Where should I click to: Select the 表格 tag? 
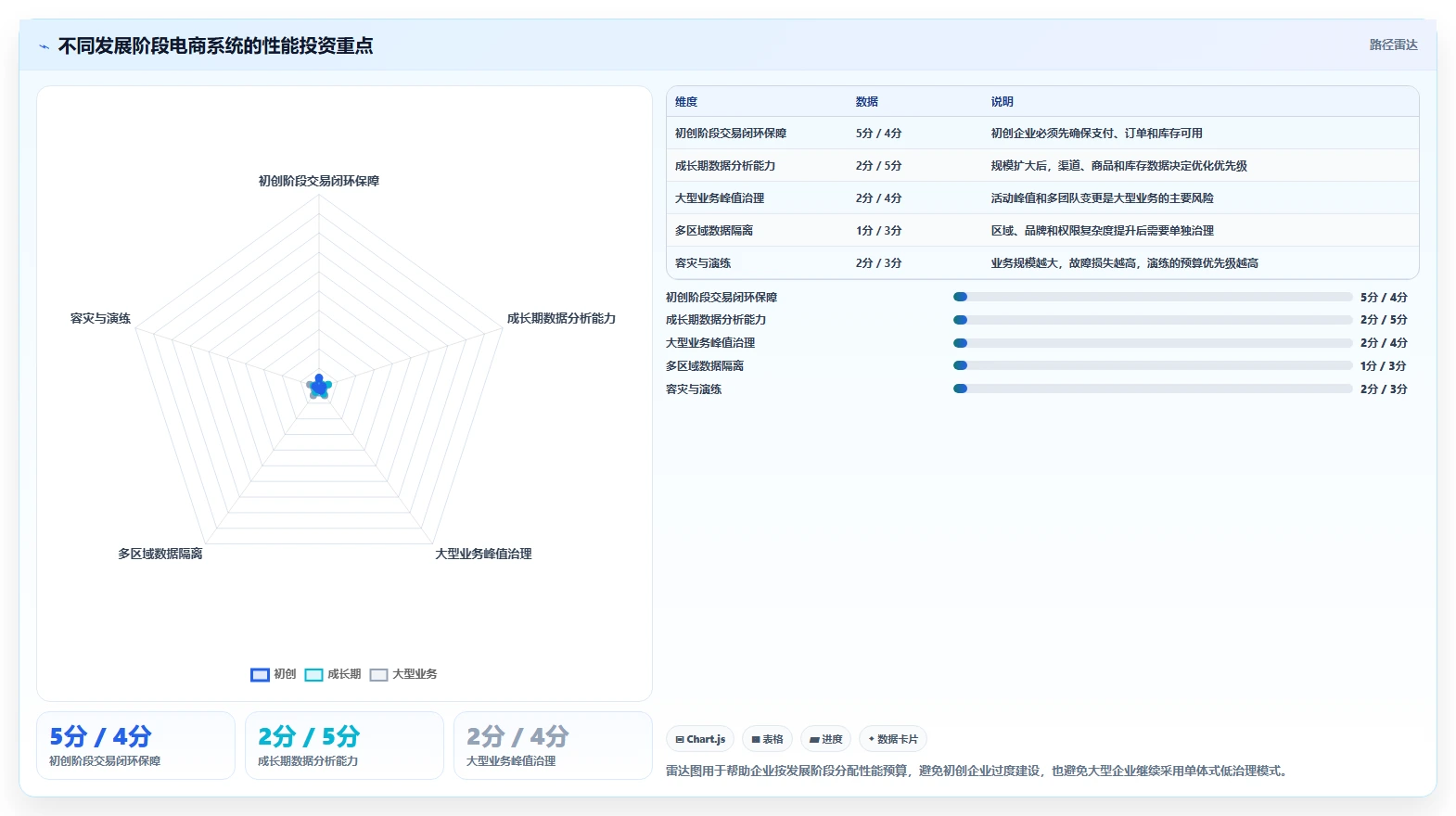click(x=767, y=739)
